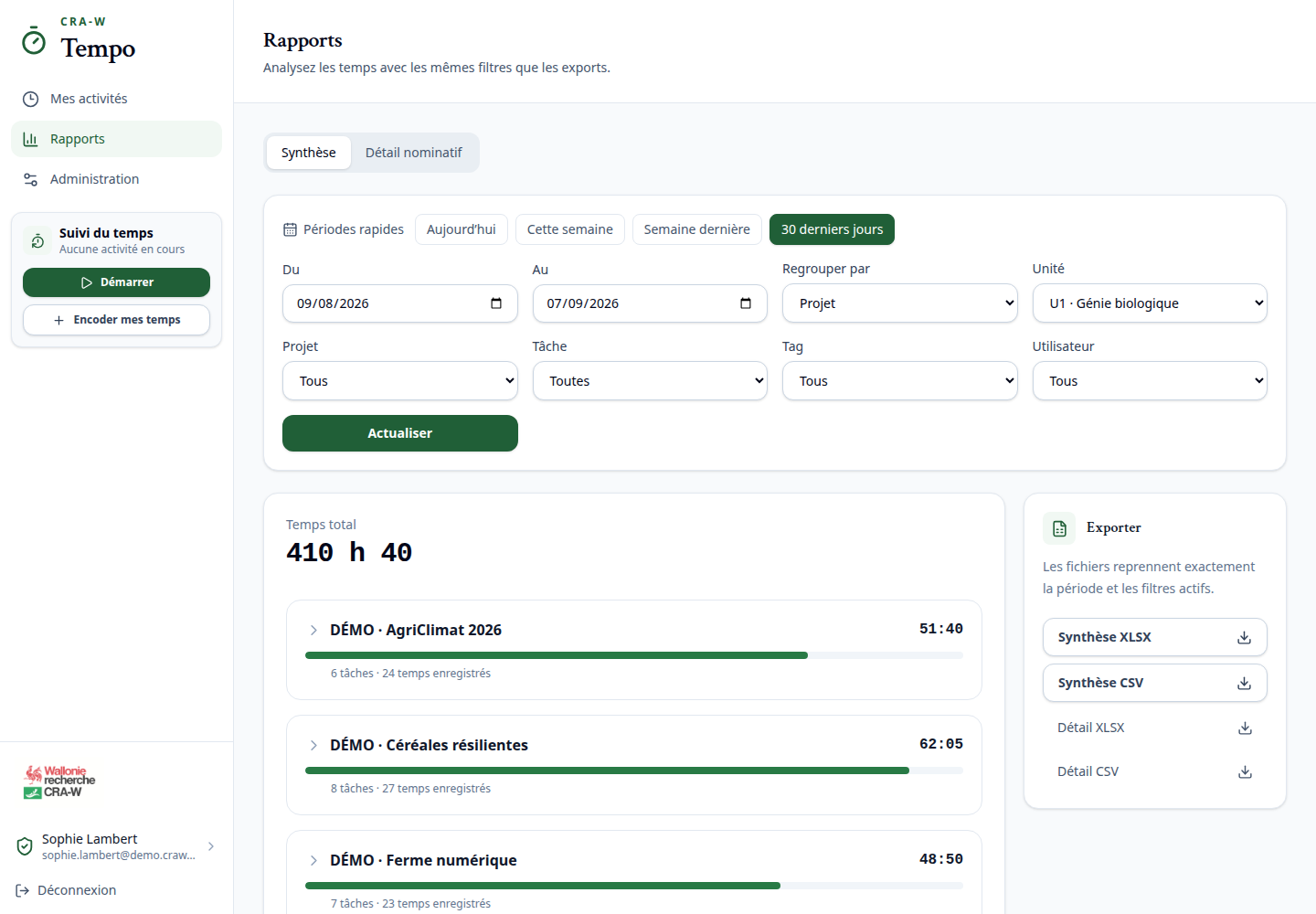1316x914 pixels.
Task: Open the Utilisateur filter dropdown
Action: pos(1150,381)
